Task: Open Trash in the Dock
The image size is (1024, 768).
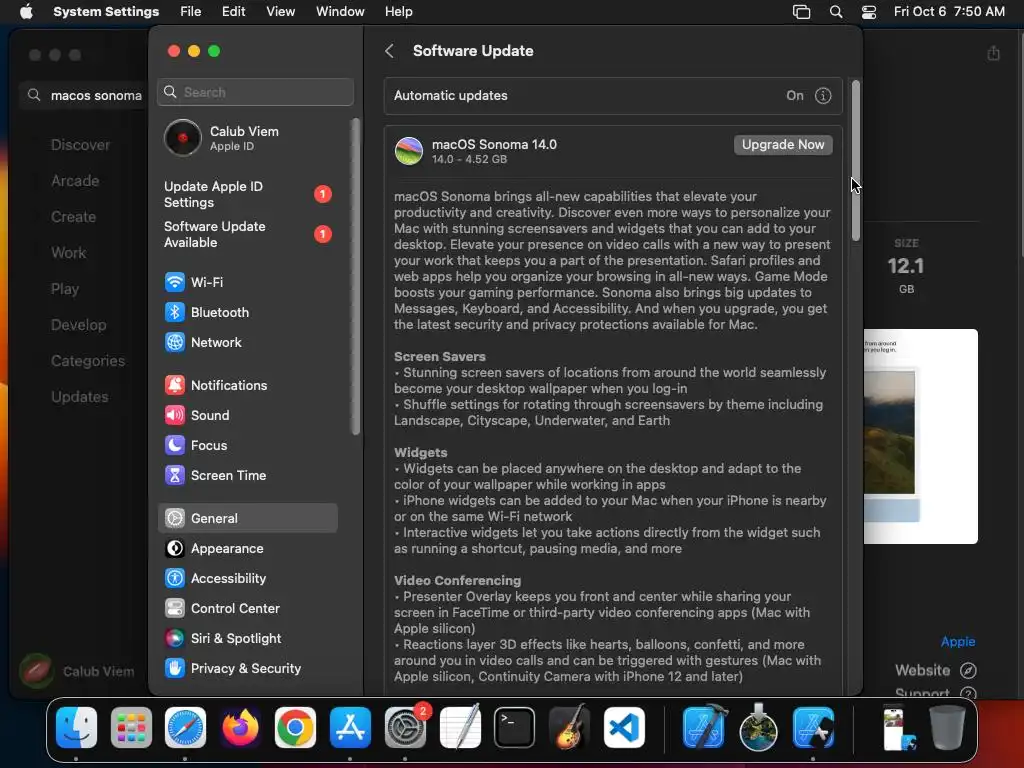Action: [x=947, y=727]
